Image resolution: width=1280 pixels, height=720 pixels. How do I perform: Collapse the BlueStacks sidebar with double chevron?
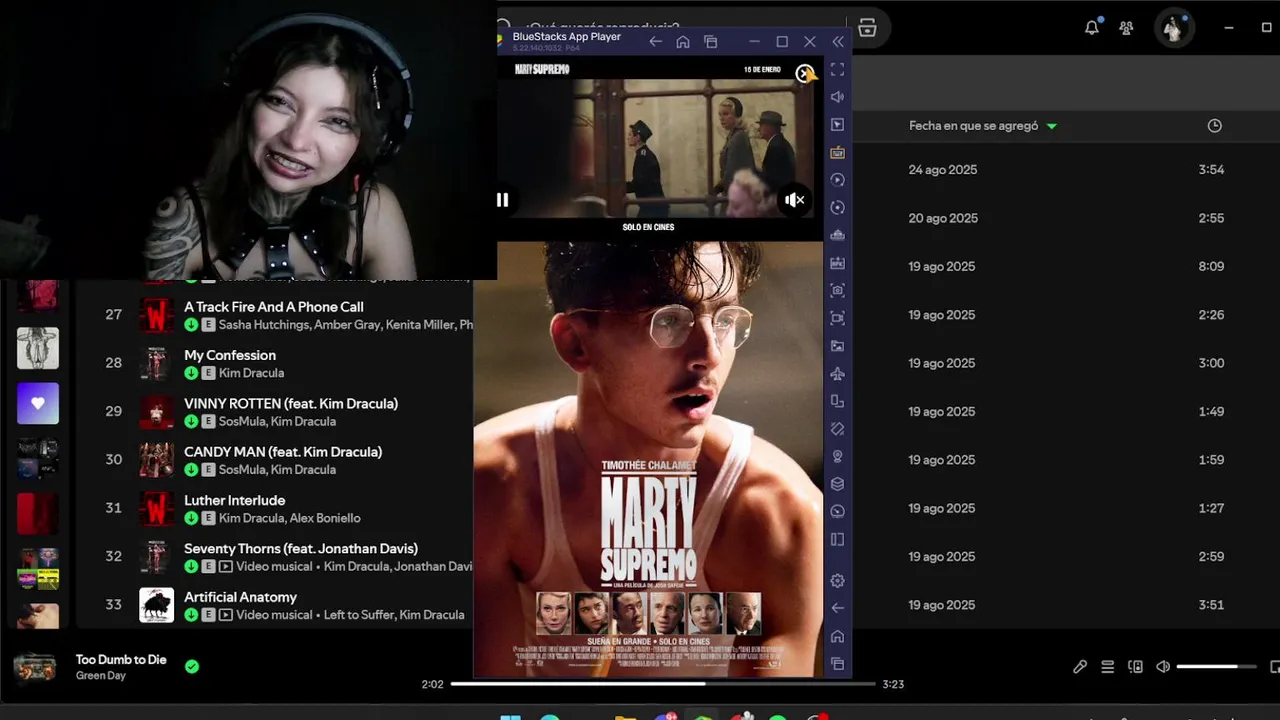click(x=838, y=41)
